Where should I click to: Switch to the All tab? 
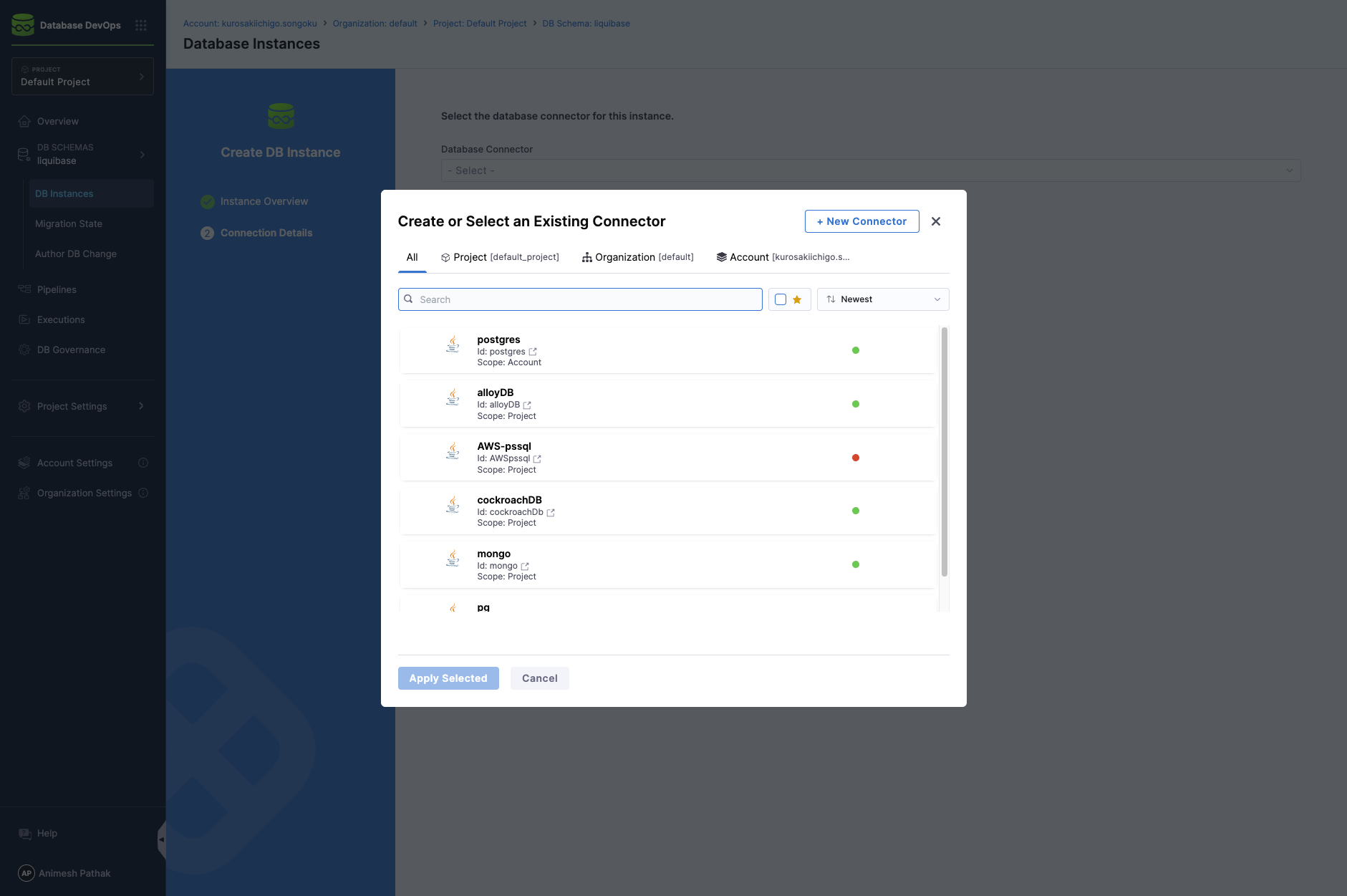coord(412,258)
